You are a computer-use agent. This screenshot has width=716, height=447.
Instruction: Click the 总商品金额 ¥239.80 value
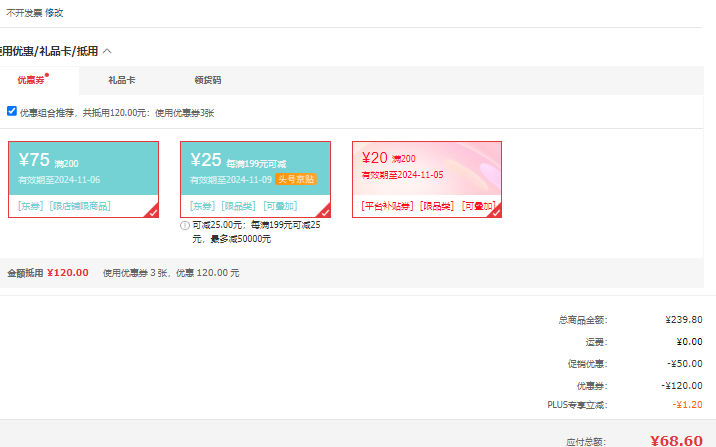point(684,320)
